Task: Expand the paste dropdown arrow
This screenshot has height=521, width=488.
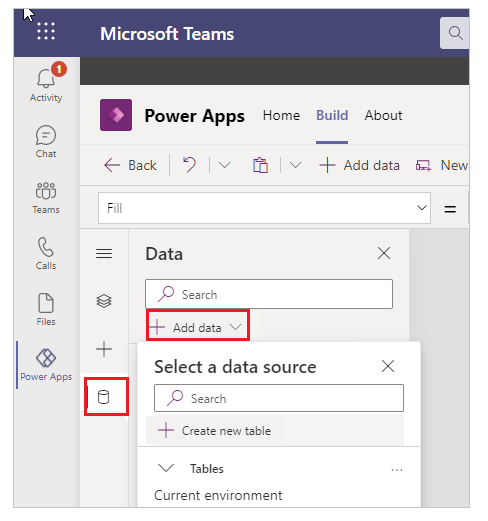Action: point(295,165)
